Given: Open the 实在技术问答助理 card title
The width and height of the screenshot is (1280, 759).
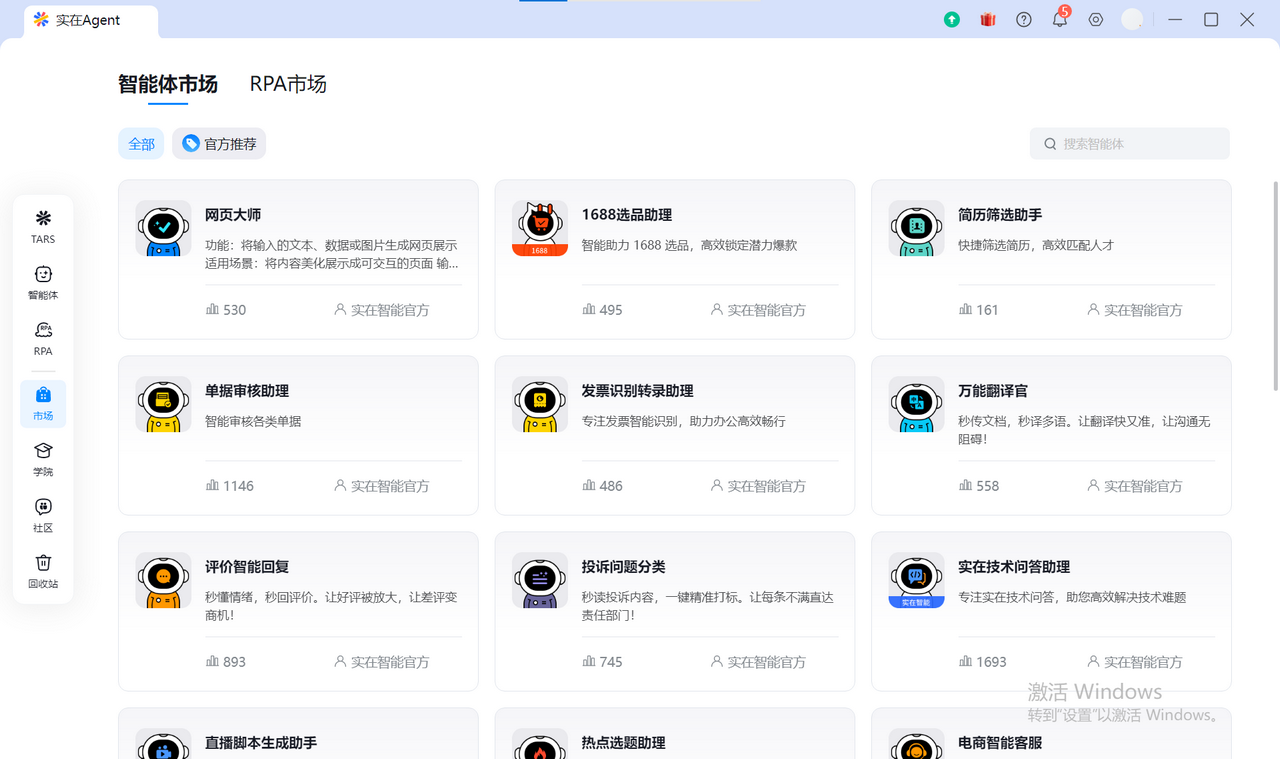Looking at the screenshot, I should pos(1014,567).
